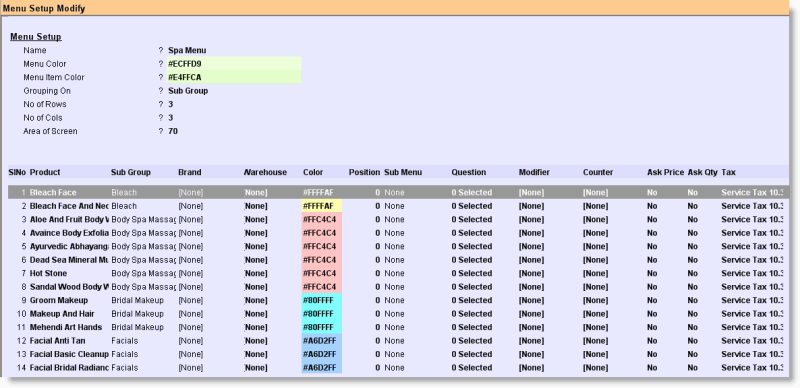Click 0 Selected question cell for Groom Makeup
This screenshot has height=388, width=800.
point(471,300)
